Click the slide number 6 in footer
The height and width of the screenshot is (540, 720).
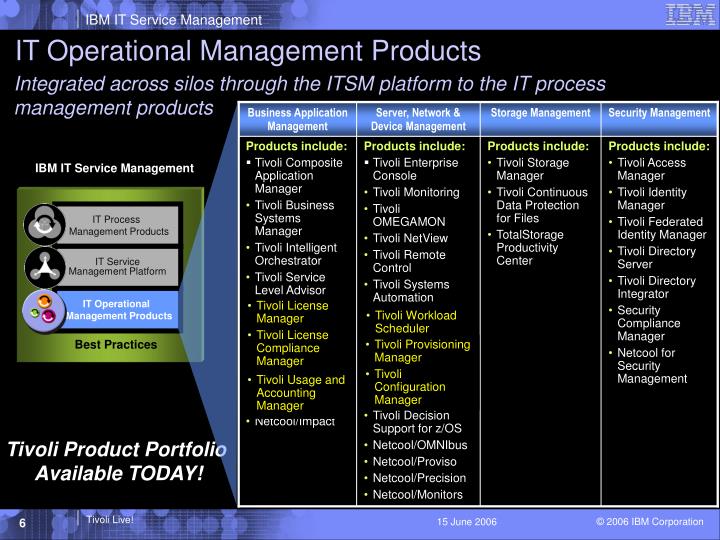tap(22, 523)
